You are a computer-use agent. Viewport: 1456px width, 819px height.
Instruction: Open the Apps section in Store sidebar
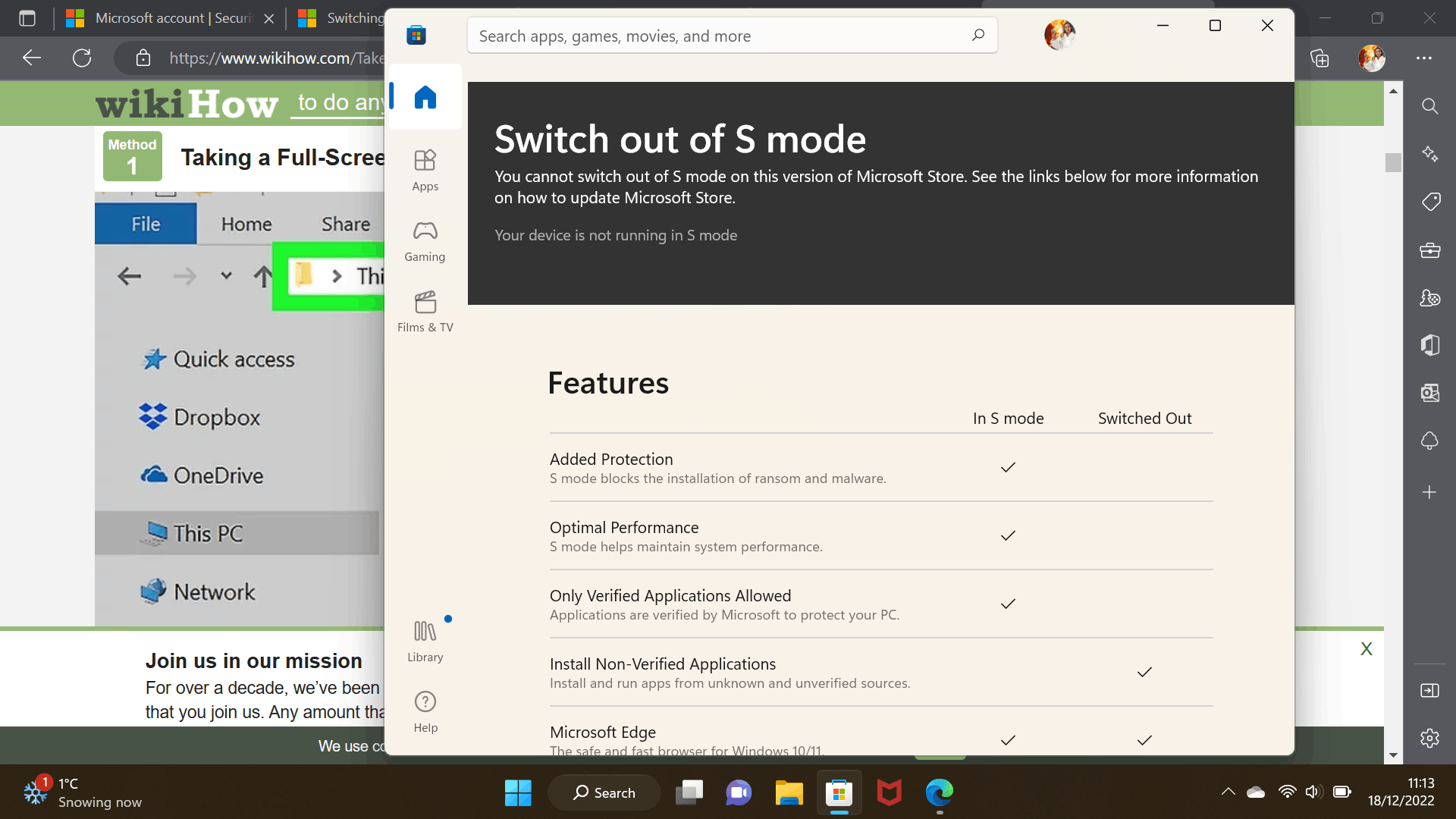tap(425, 170)
